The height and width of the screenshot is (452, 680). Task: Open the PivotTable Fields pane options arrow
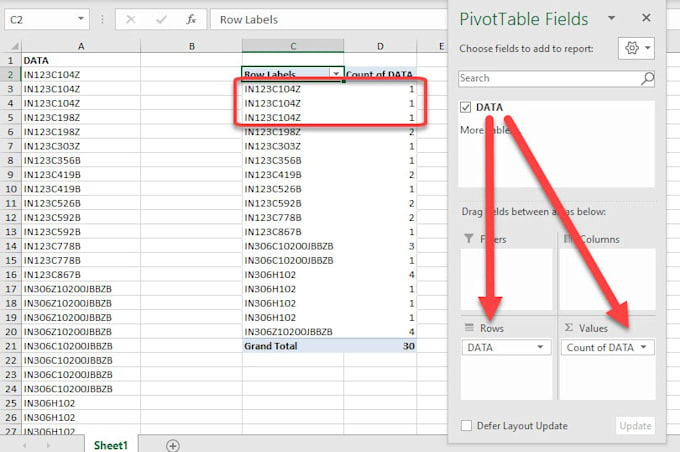pyautogui.click(x=611, y=18)
